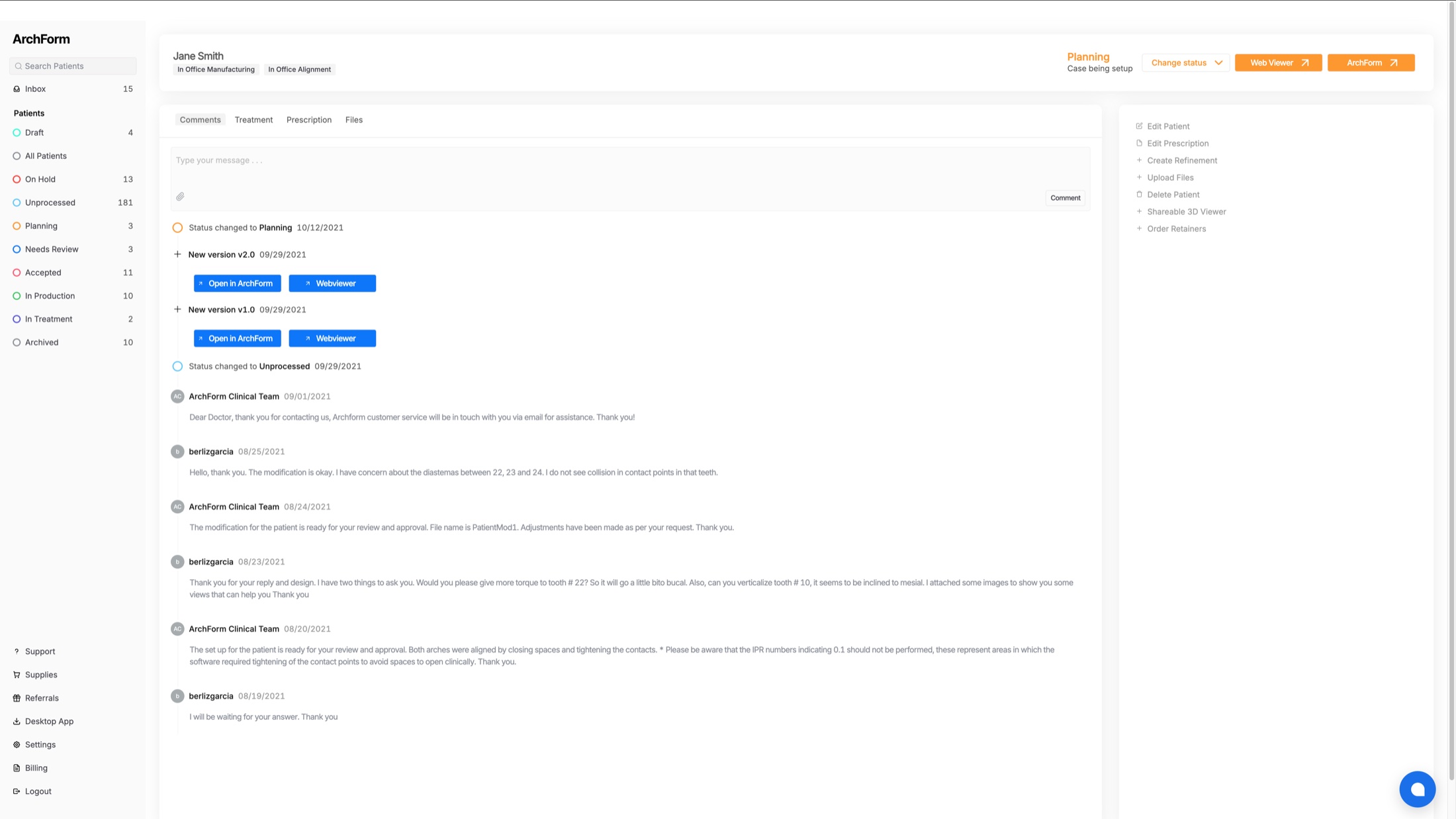
Task: Open the Supplies section from sidebar
Action: [x=41, y=675]
